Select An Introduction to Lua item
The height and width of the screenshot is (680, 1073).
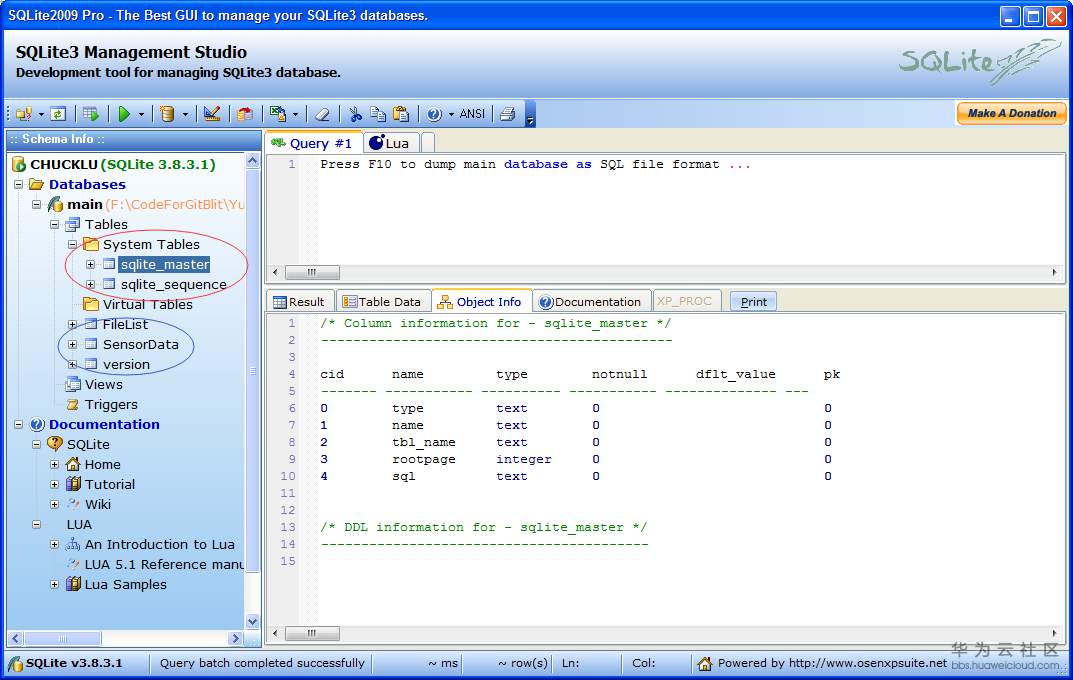(159, 545)
